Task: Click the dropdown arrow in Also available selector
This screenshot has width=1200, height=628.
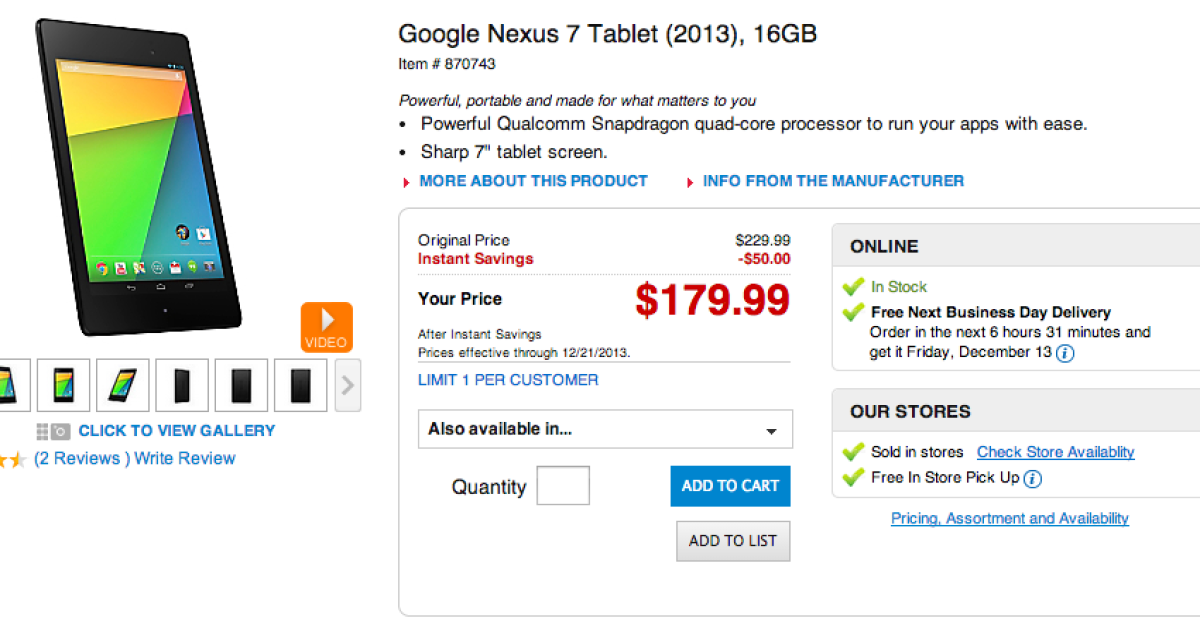Action: pyautogui.click(x=771, y=431)
